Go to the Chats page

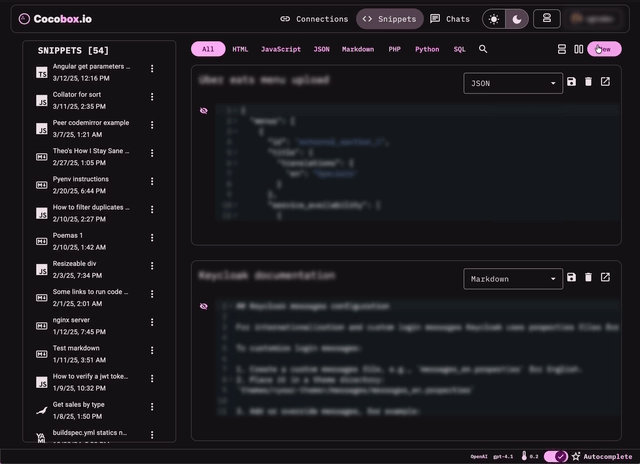pos(450,19)
